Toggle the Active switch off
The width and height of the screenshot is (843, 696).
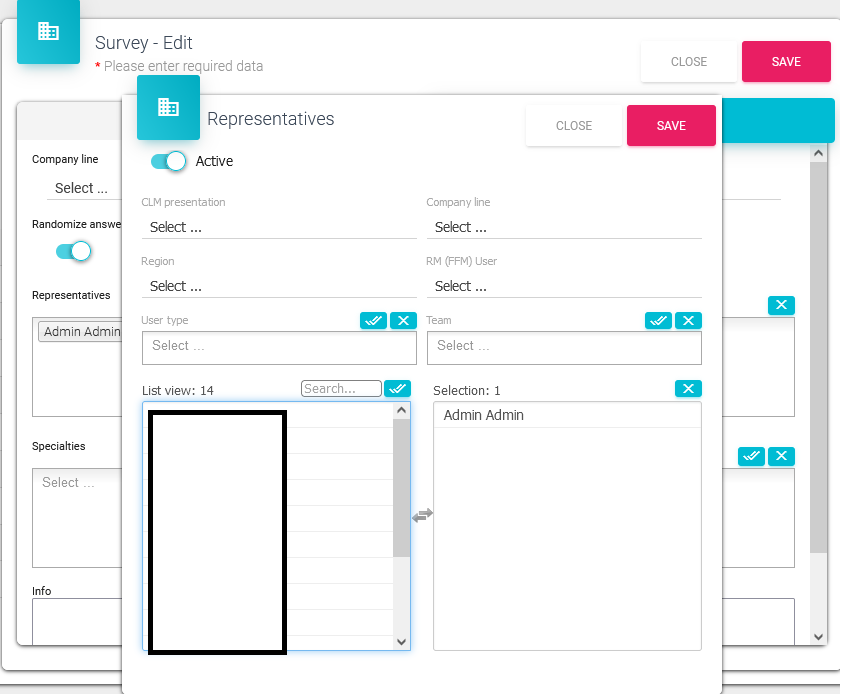pos(168,161)
